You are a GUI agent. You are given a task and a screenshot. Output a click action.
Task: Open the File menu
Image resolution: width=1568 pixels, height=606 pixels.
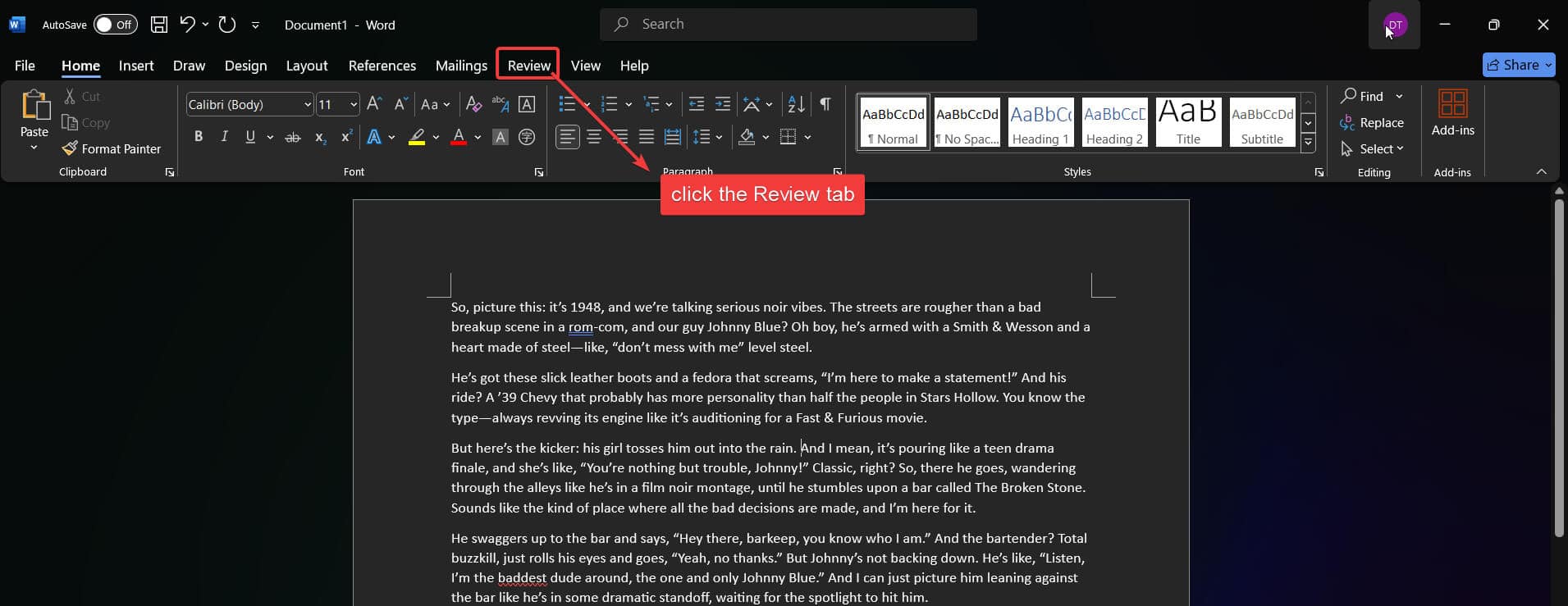pyautogui.click(x=25, y=66)
